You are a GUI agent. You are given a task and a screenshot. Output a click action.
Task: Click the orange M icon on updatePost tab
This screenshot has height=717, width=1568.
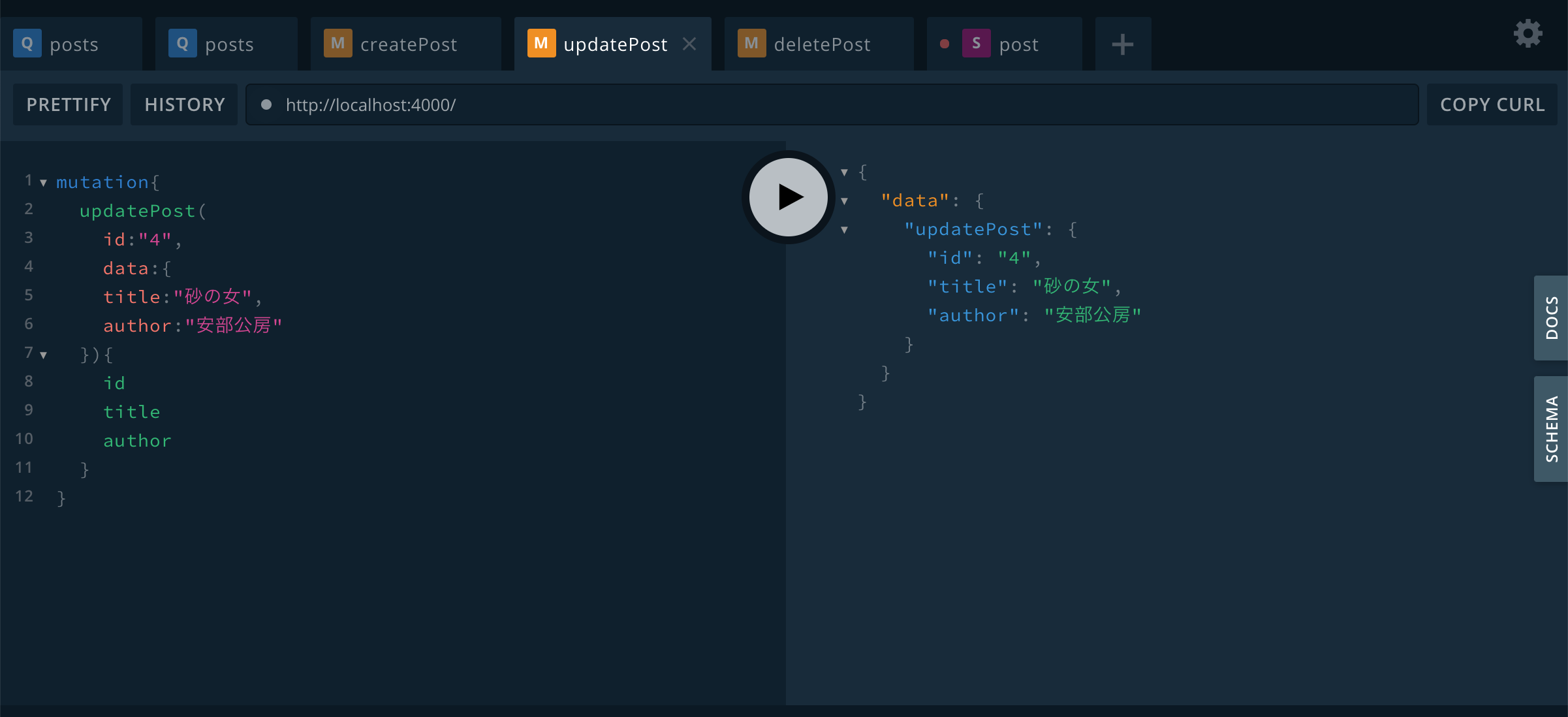click(541, 44)
